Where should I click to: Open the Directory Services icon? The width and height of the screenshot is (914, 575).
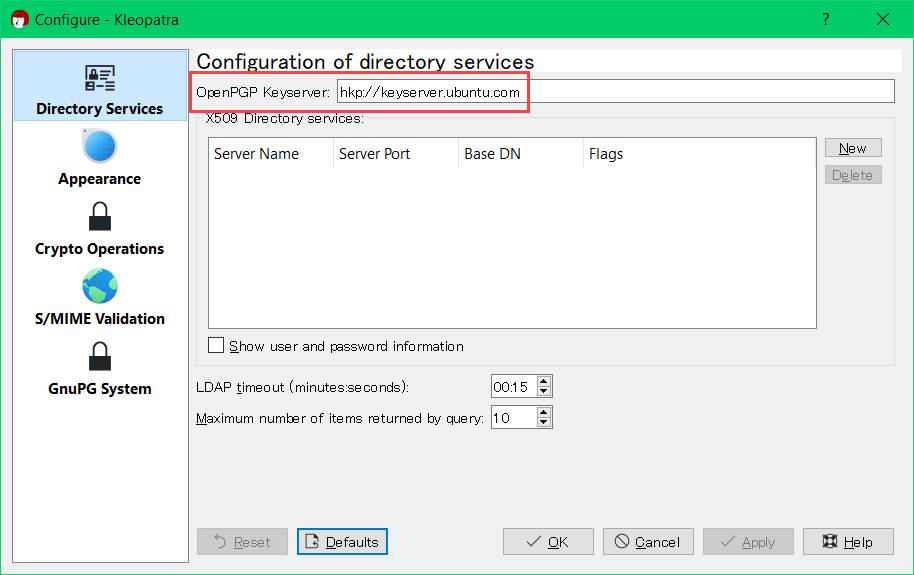[99, 79]
